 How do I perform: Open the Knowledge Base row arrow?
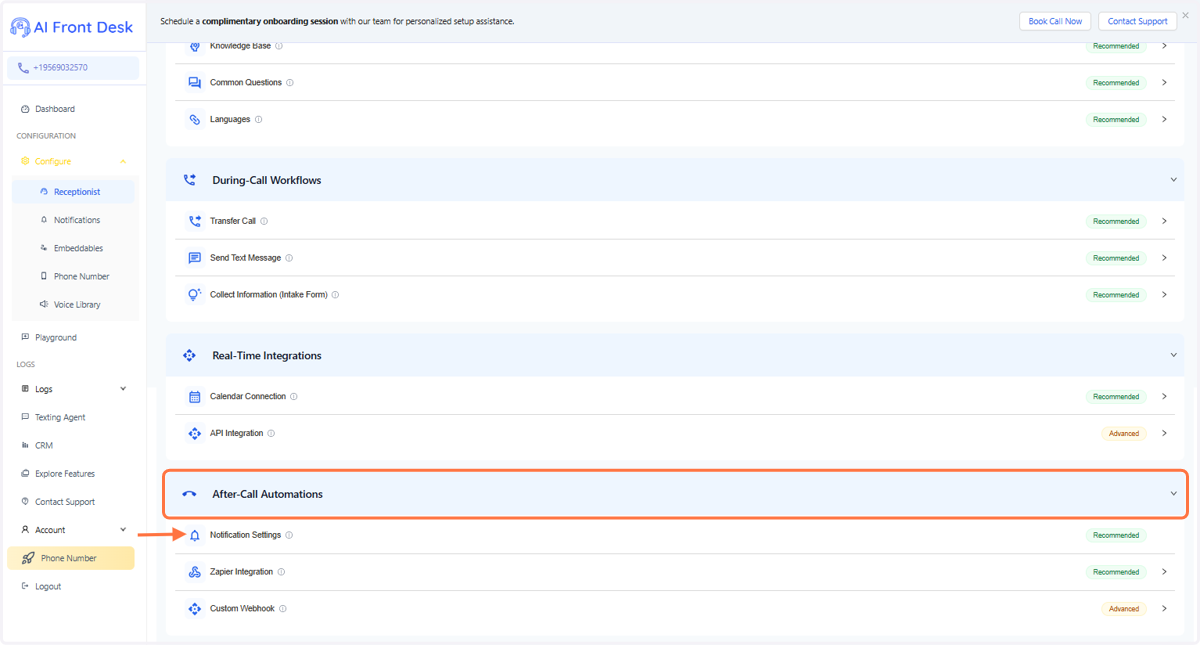[x=1164, y=46]
